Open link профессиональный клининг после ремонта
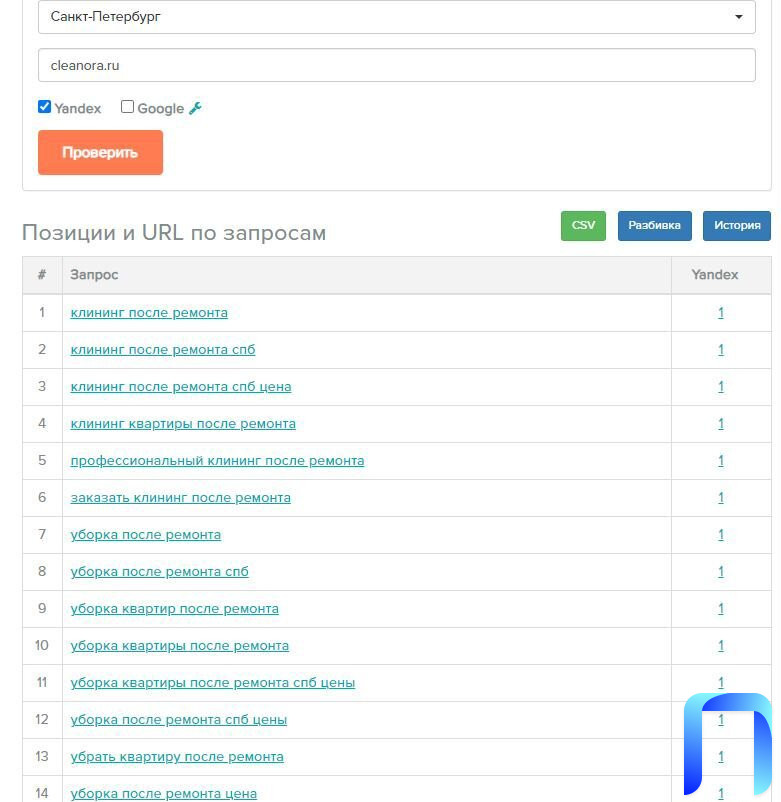This screenshot has width=781, height=802. tap(217, 461)
